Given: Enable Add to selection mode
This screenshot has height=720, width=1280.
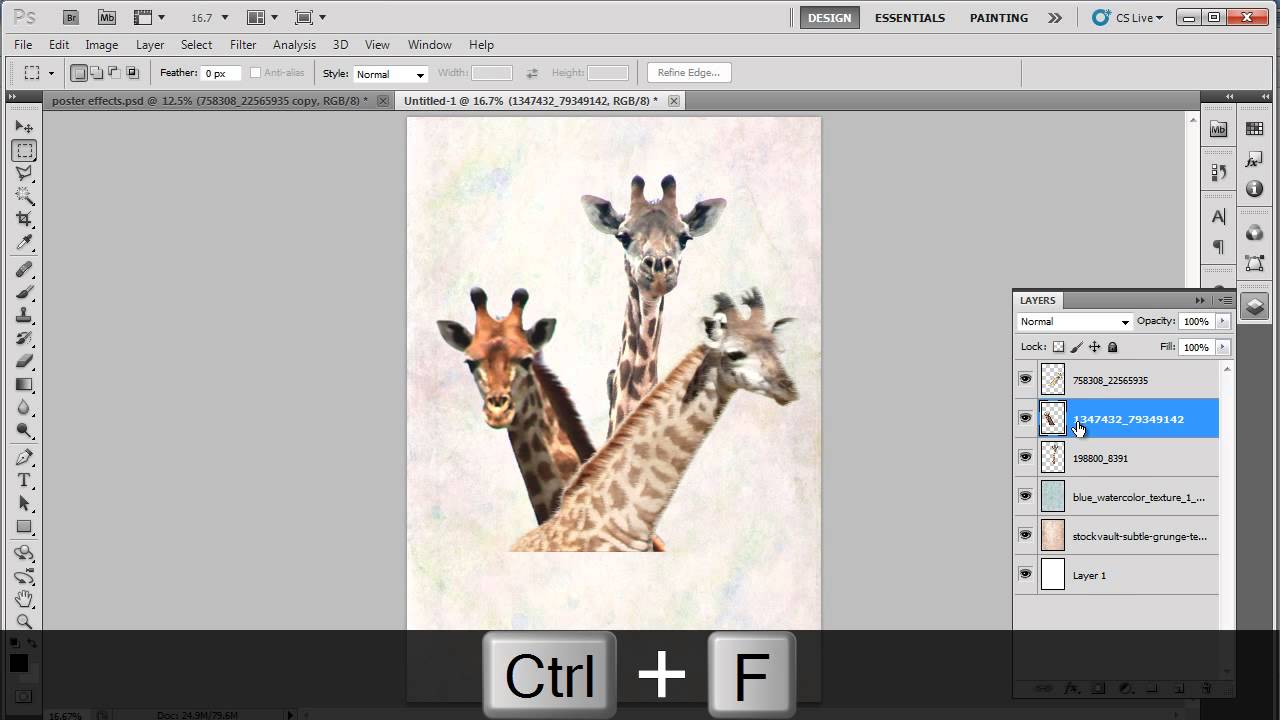Looking at the screenshot, I should [96, 73].
